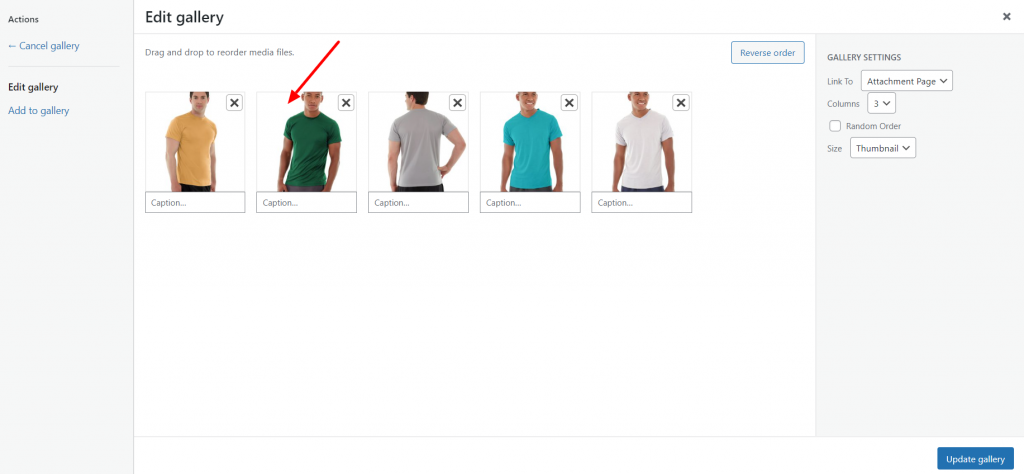Screen dimensions: 1024x474
Task: Open the Size Thumbnail dropdown
Action: 883,148
